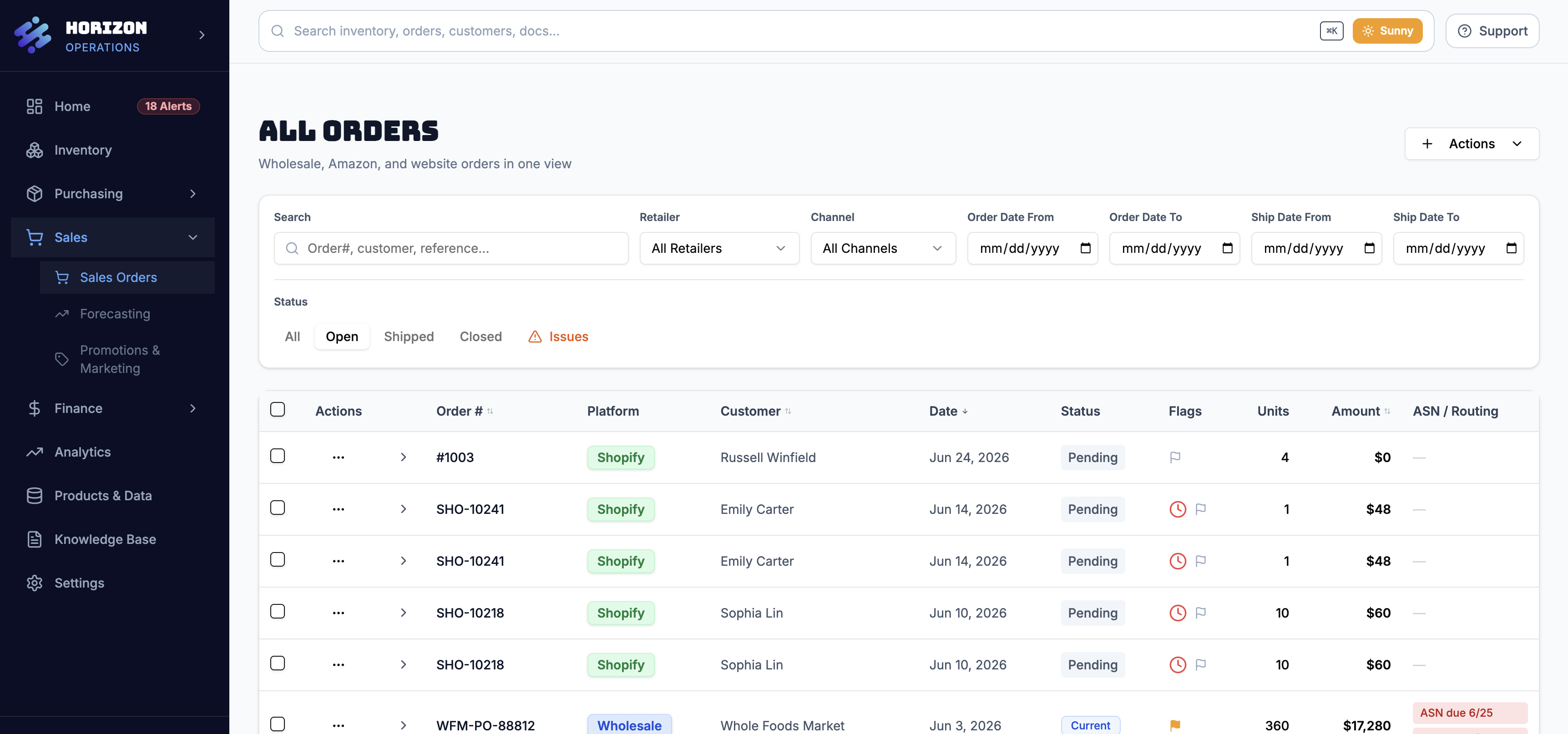Viewport: 1568px width, 734px height.
Task: Open calendar picker for Ship Date To
Action: coord(1511,248)
